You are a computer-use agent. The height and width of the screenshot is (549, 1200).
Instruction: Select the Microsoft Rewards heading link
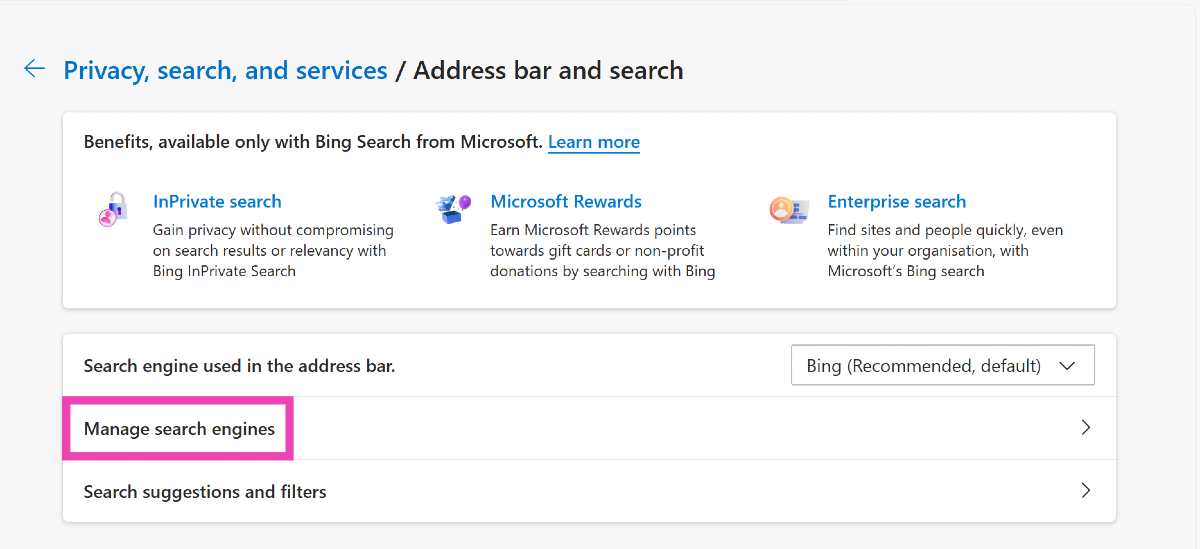[565, 202]
